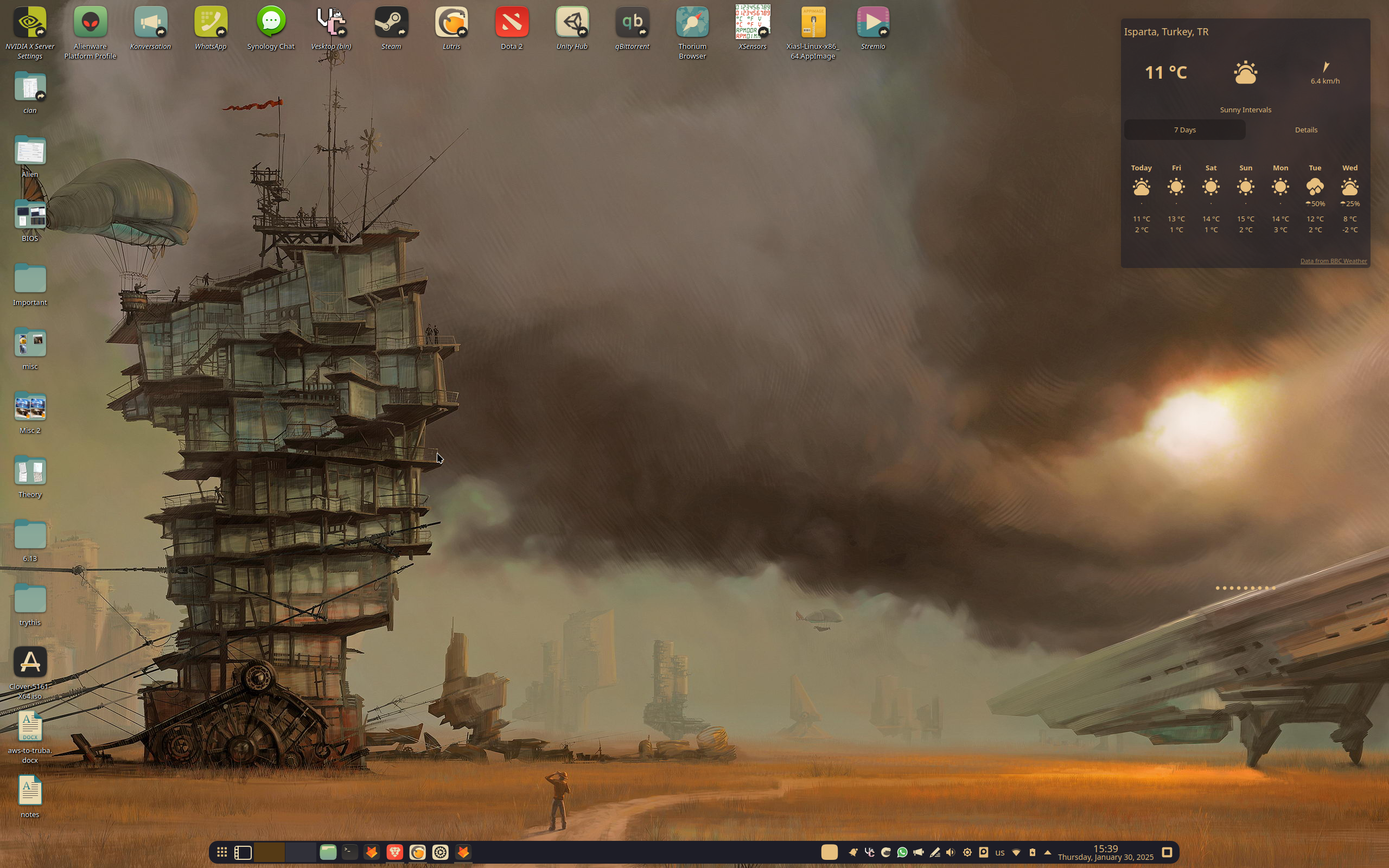Select the misc folder
This screenshot has height=868, width=1389.
pyautogui.click(x=30, y=348)
